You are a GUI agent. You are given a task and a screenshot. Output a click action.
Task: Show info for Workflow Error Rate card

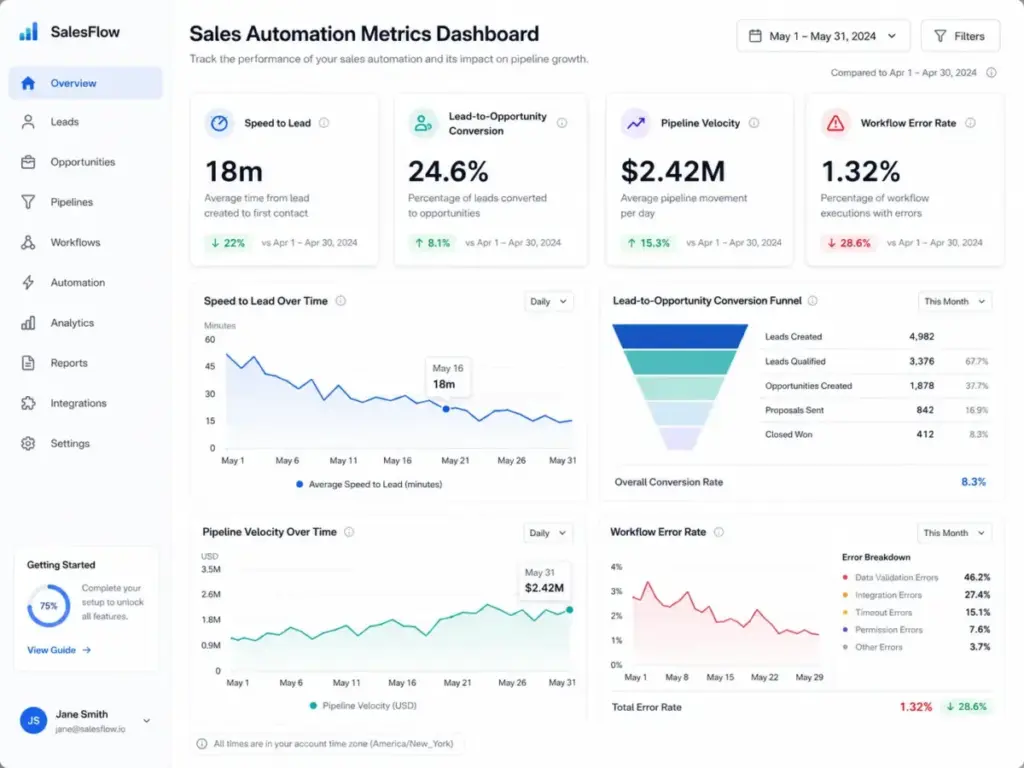pos(970,123)
